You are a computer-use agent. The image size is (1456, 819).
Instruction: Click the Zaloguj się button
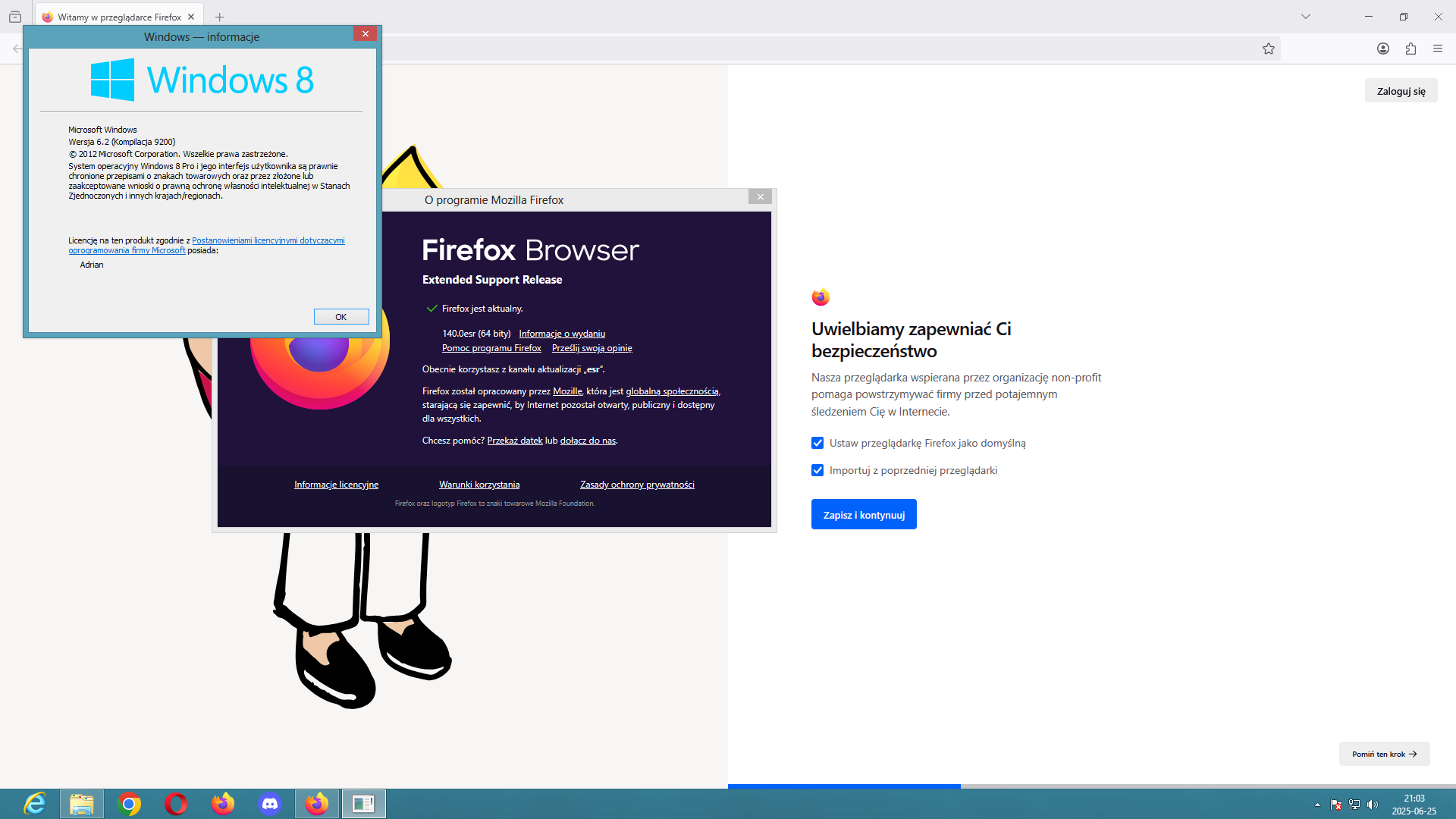point(1401,91)
